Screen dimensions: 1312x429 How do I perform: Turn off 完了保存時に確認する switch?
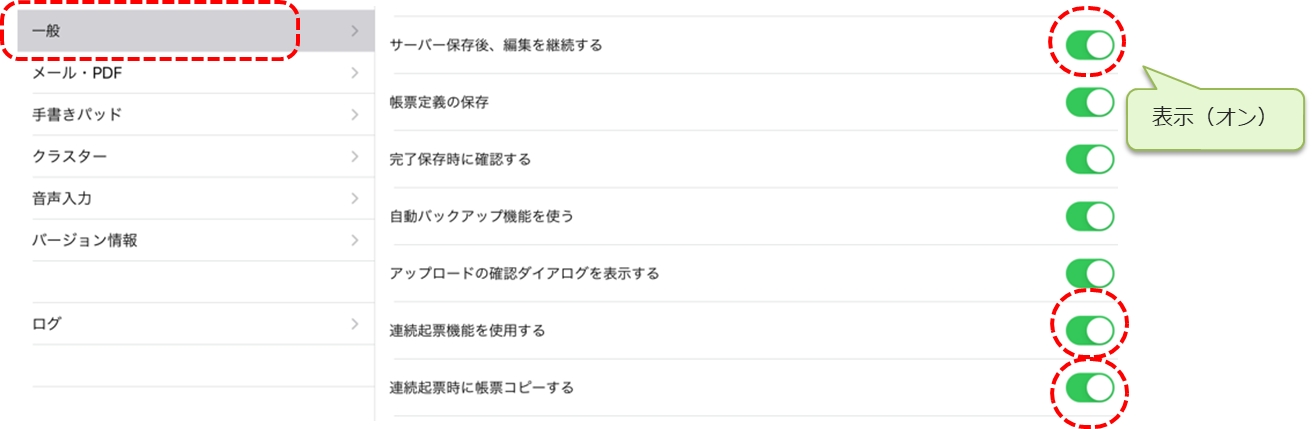click(1089, 159)
